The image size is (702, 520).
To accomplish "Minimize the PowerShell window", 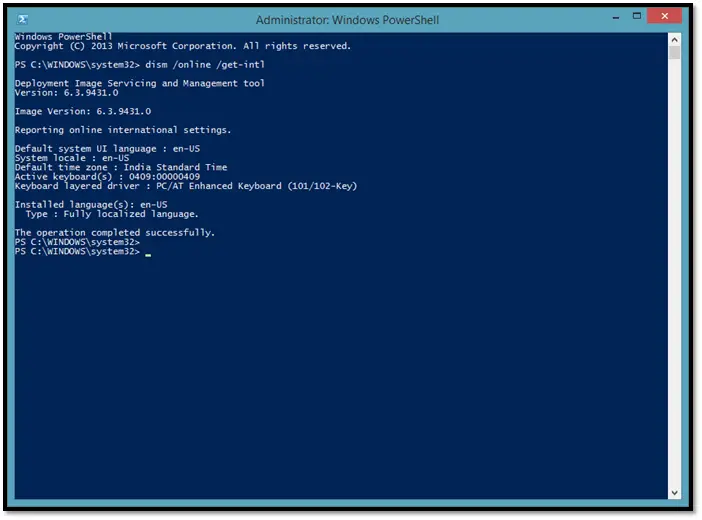I will [x=616, y=17].
